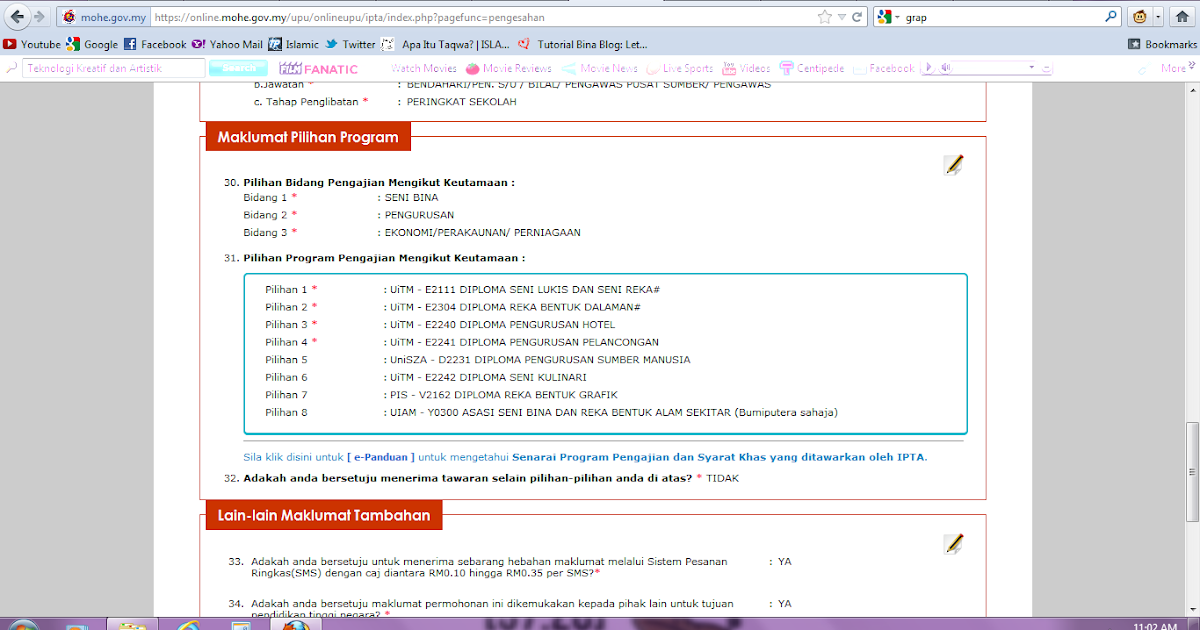Open 'Apa Itu Taqwa? | ISLA...' bookmark
Screen dimensions: 1200x630
[x=446, y=44]
